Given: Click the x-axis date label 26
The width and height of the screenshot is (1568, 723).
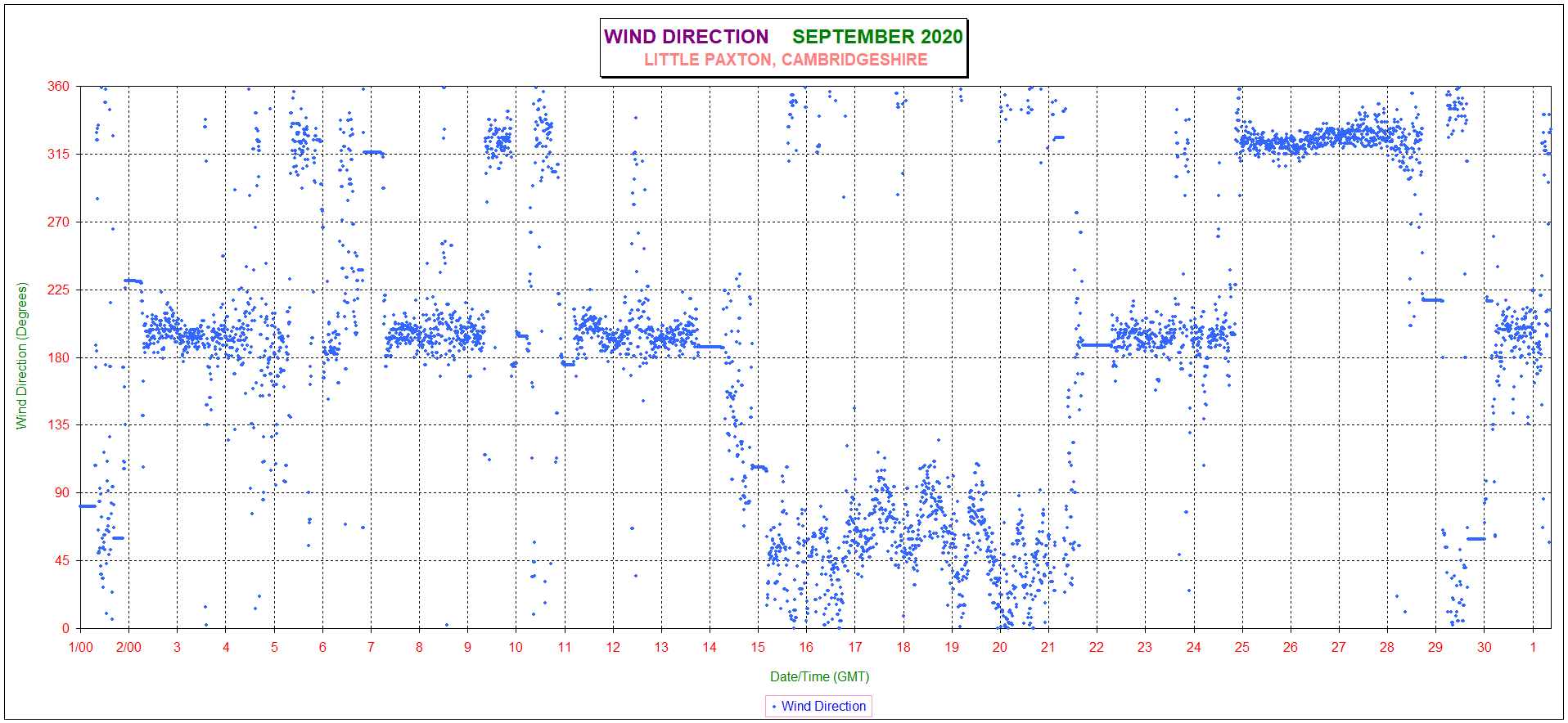Looking at the screenshot, I should pos(1291,647).
